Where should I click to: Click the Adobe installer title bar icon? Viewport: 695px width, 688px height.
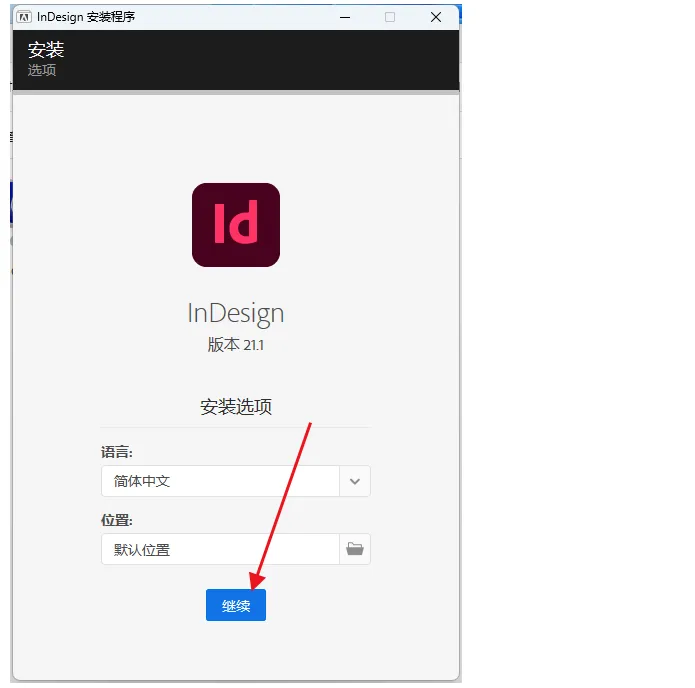24,17
